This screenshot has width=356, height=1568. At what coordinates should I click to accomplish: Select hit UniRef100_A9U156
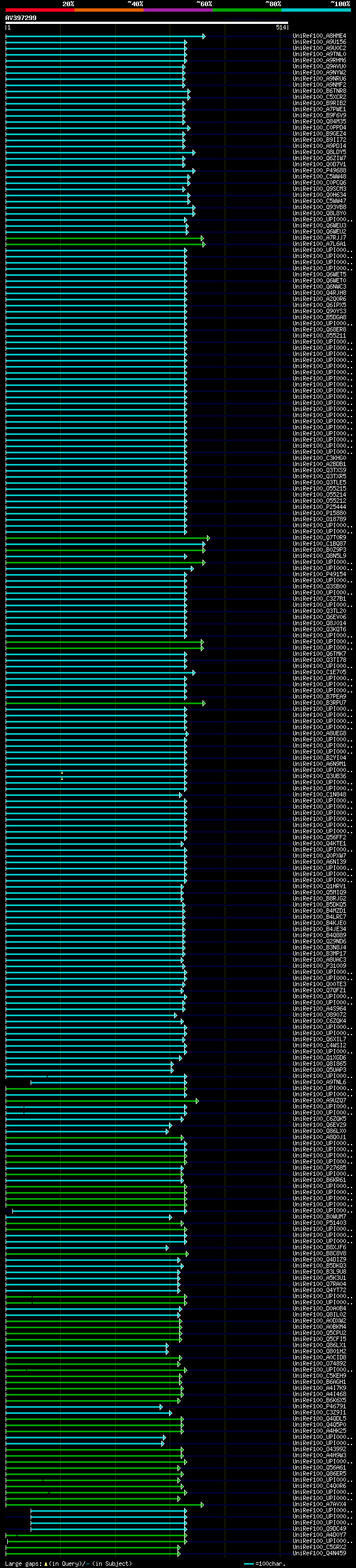click(319, 42)
